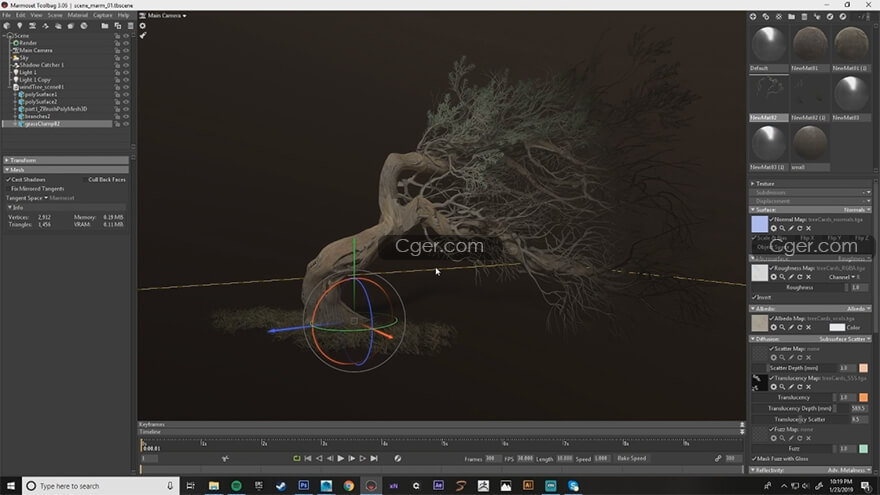
Task: Click the Normal Map gear settings icon
Action: (773, 228)
